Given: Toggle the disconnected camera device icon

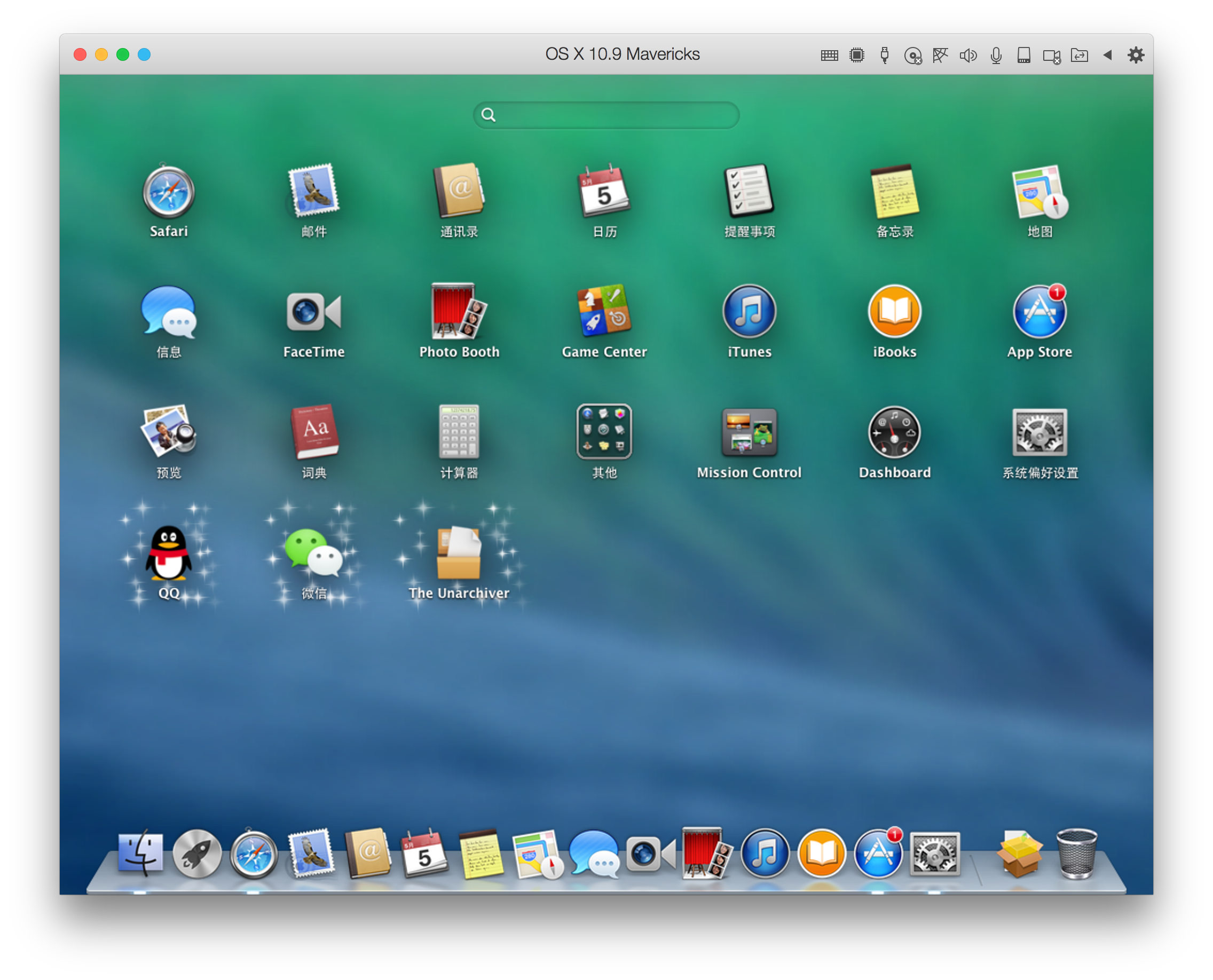Looking at the screenshot, I should point(1051,56).
